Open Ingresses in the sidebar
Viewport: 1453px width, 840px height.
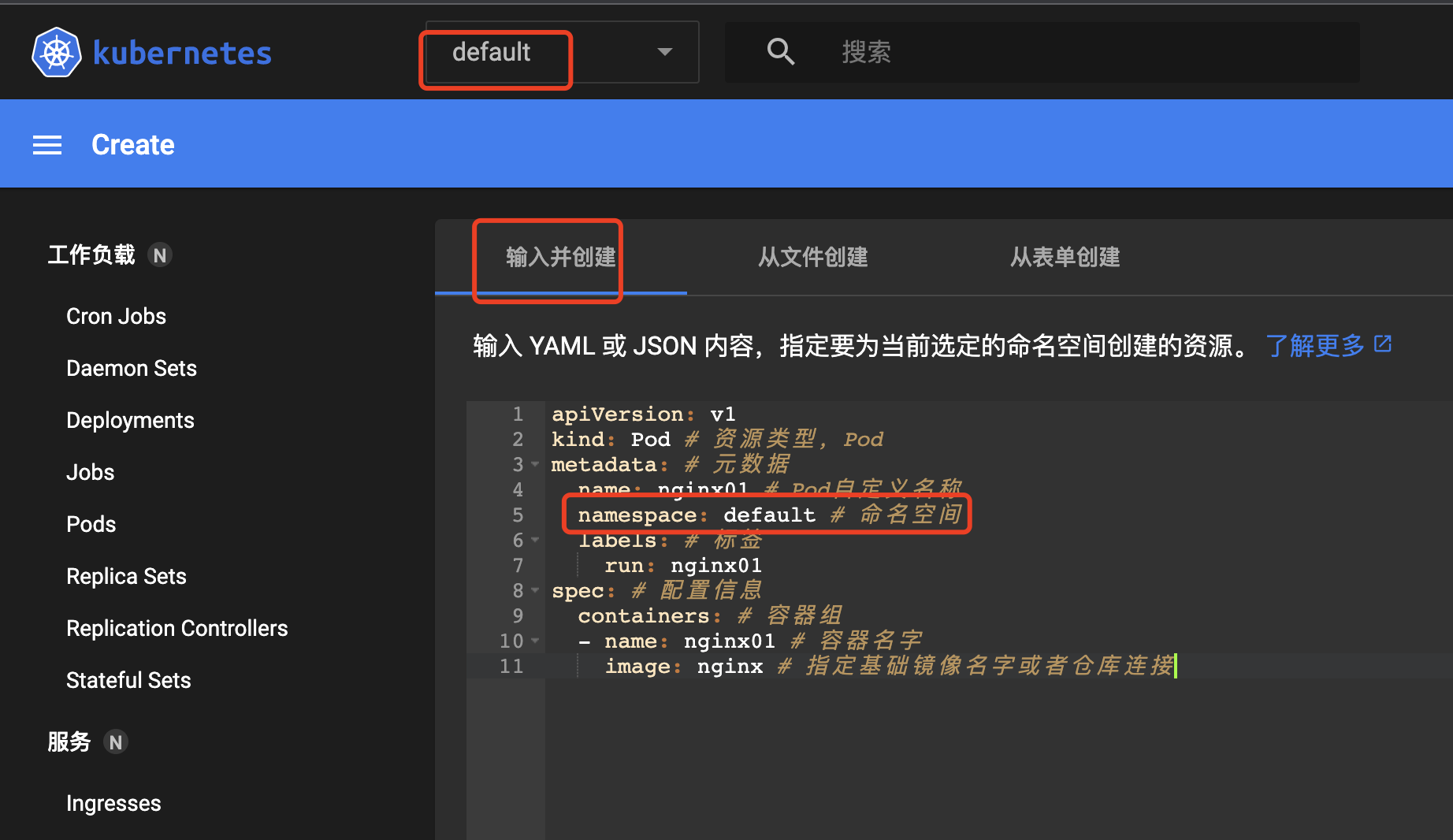click(x=113, y=804)
